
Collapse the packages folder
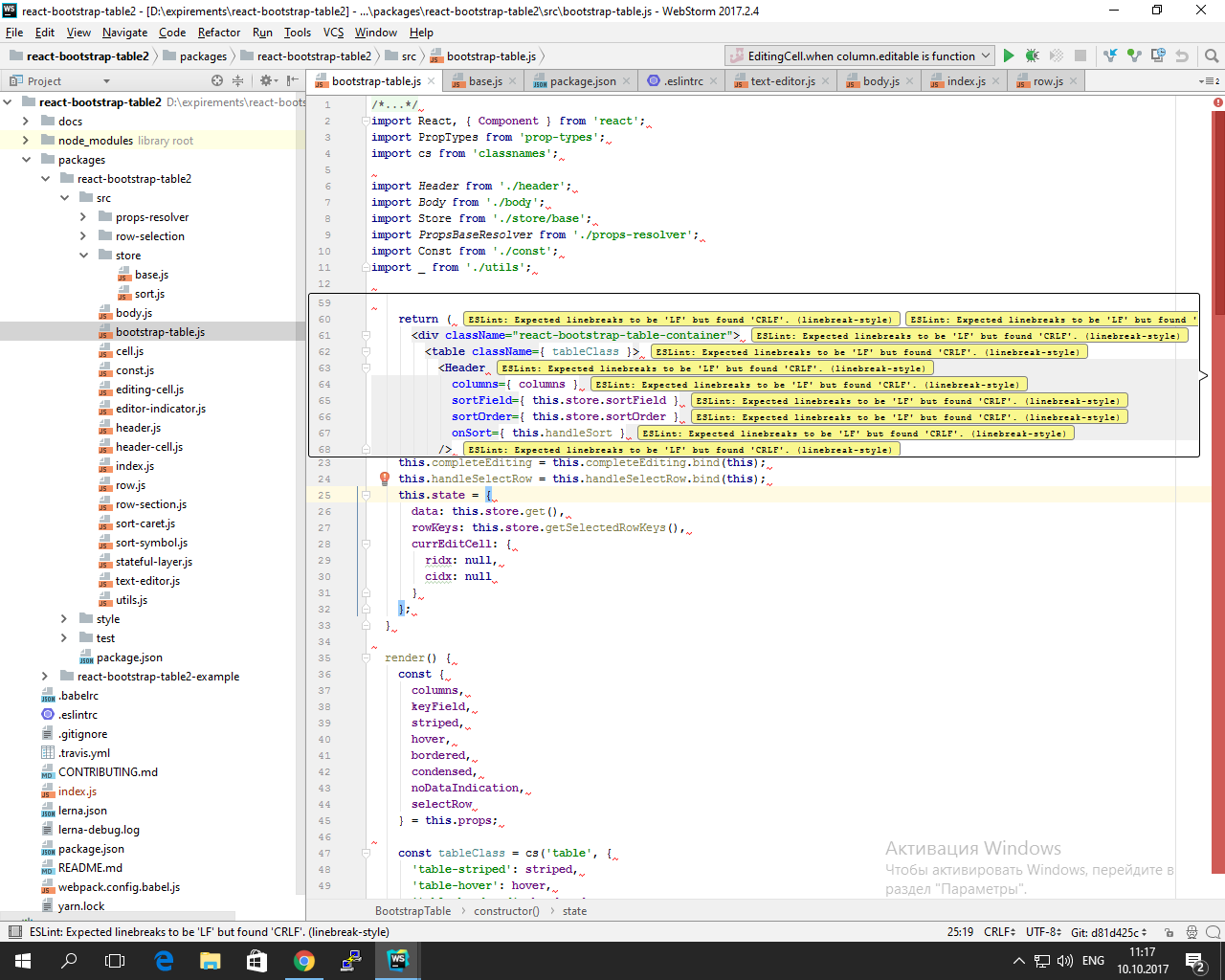tap(26, 160)
